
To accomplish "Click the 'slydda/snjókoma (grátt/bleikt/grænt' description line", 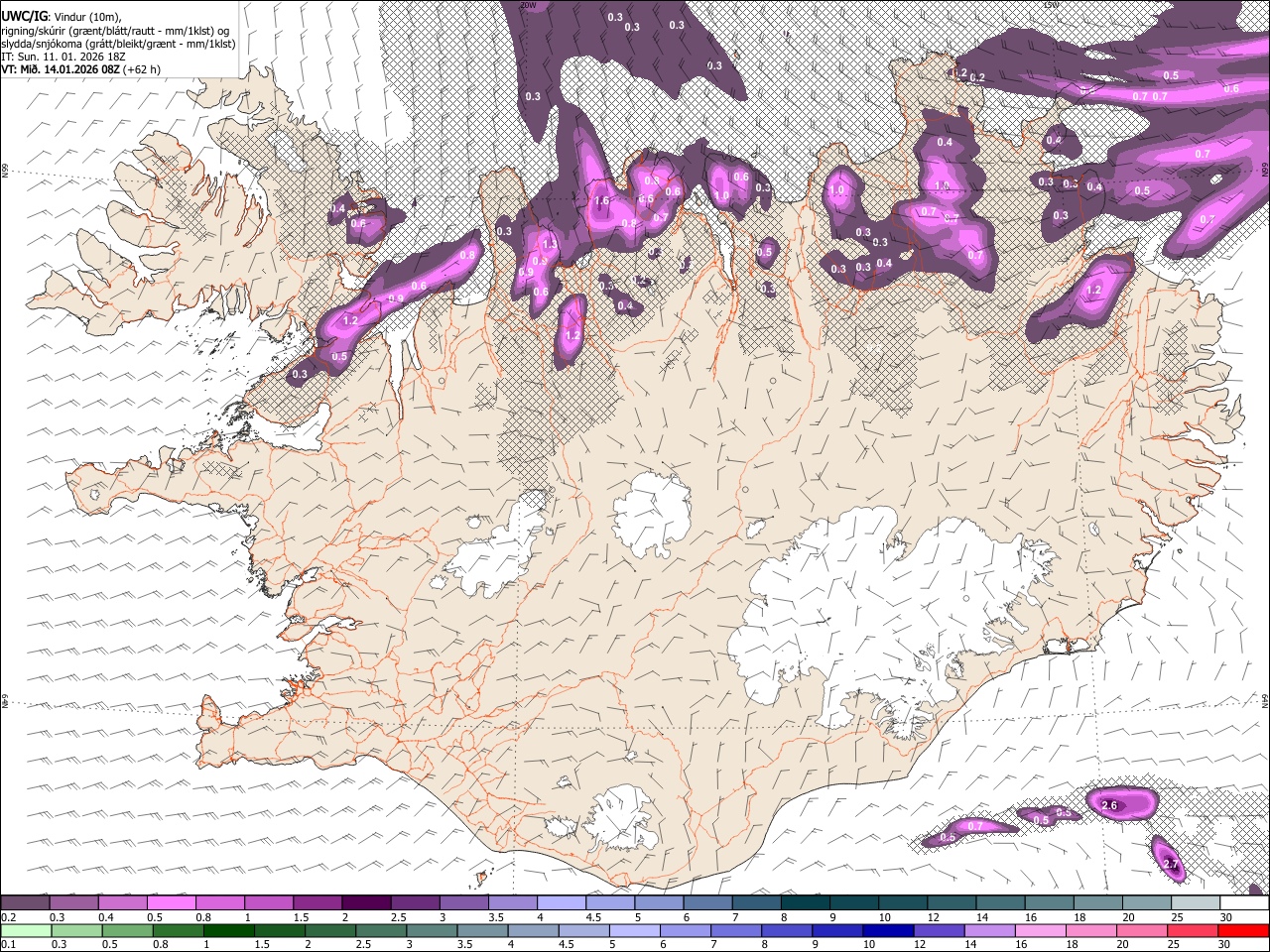I will (118, 44).
